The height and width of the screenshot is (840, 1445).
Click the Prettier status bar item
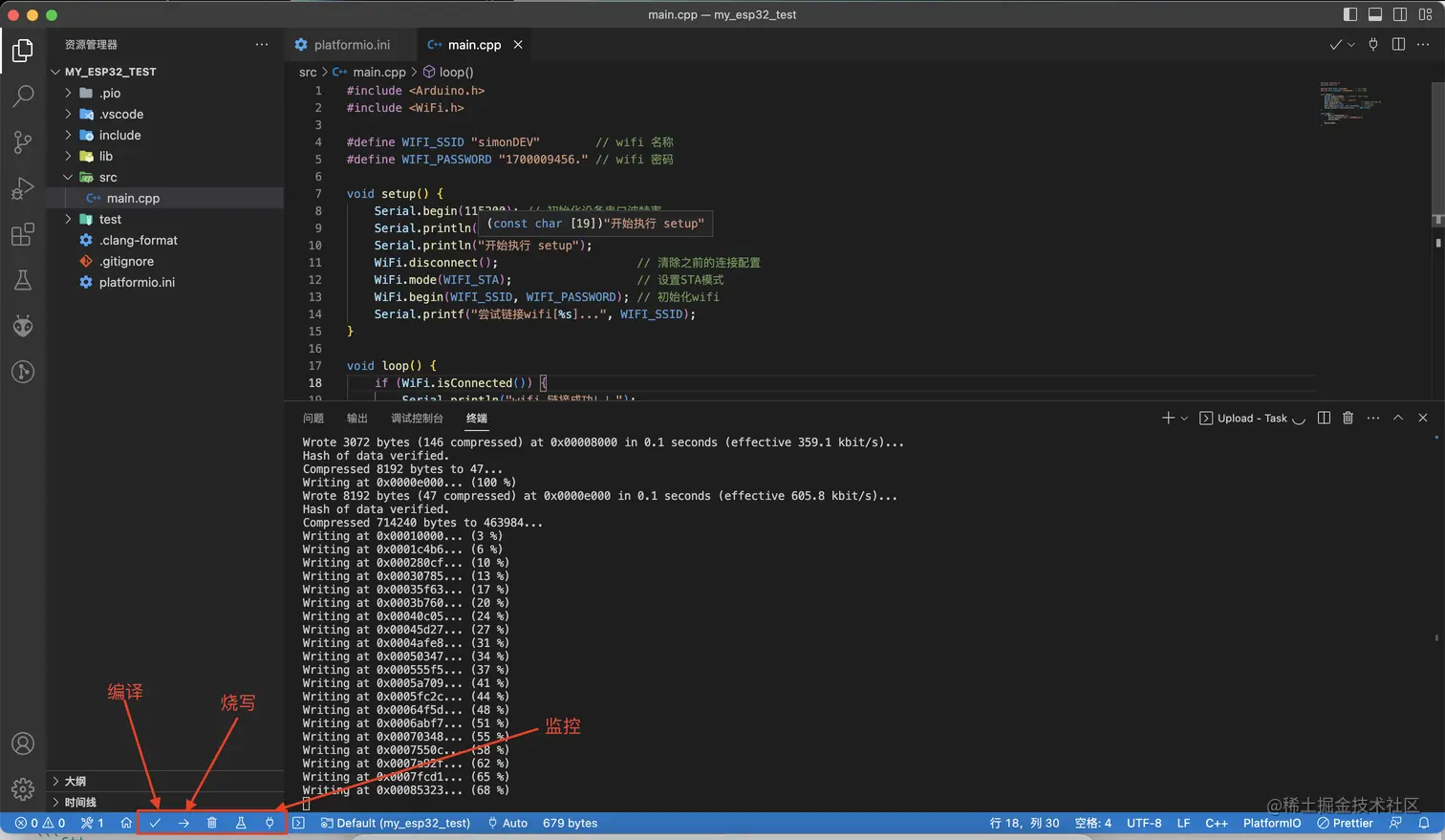(1345, 823)
